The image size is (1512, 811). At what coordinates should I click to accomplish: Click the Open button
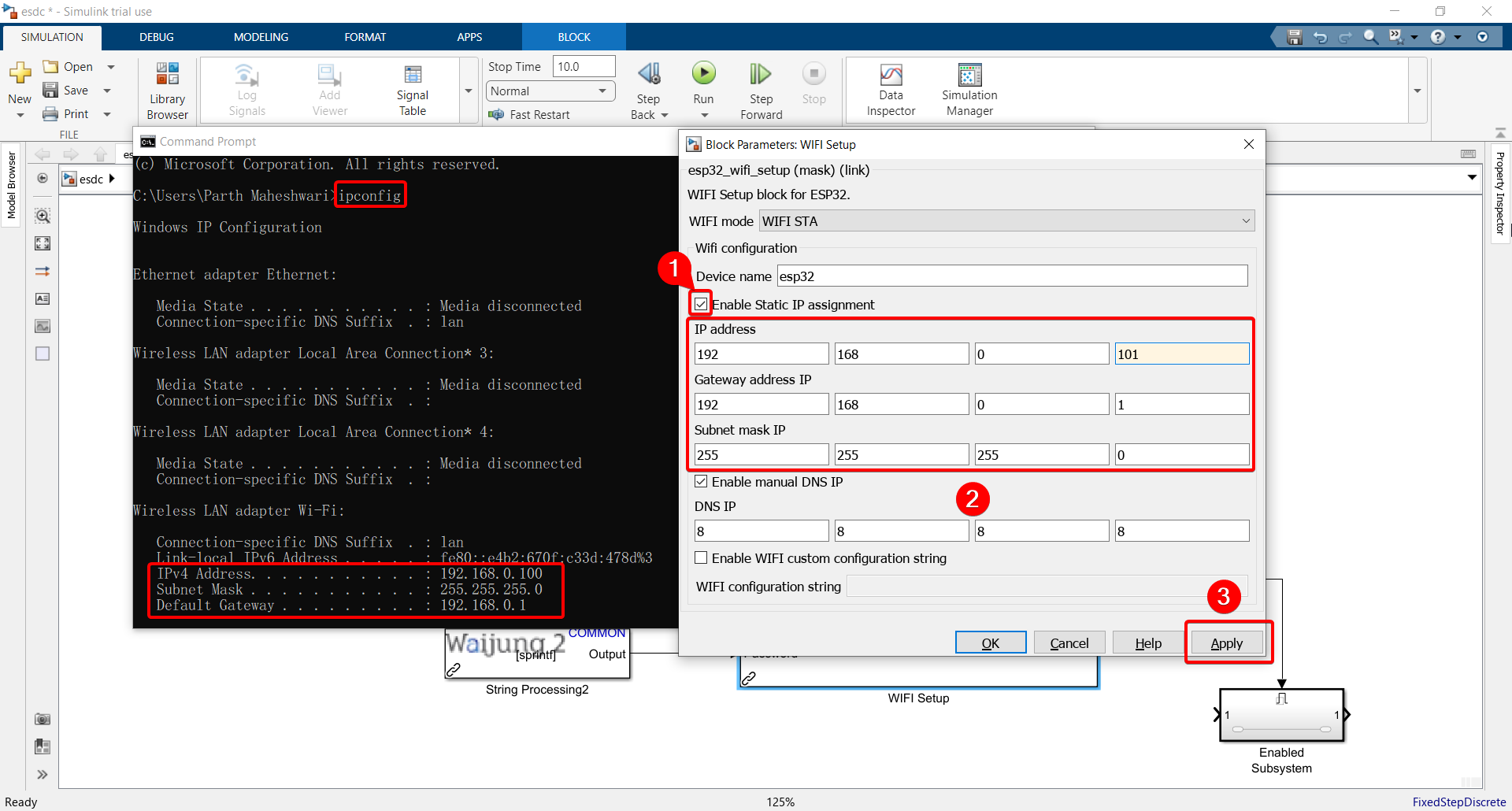69,67
